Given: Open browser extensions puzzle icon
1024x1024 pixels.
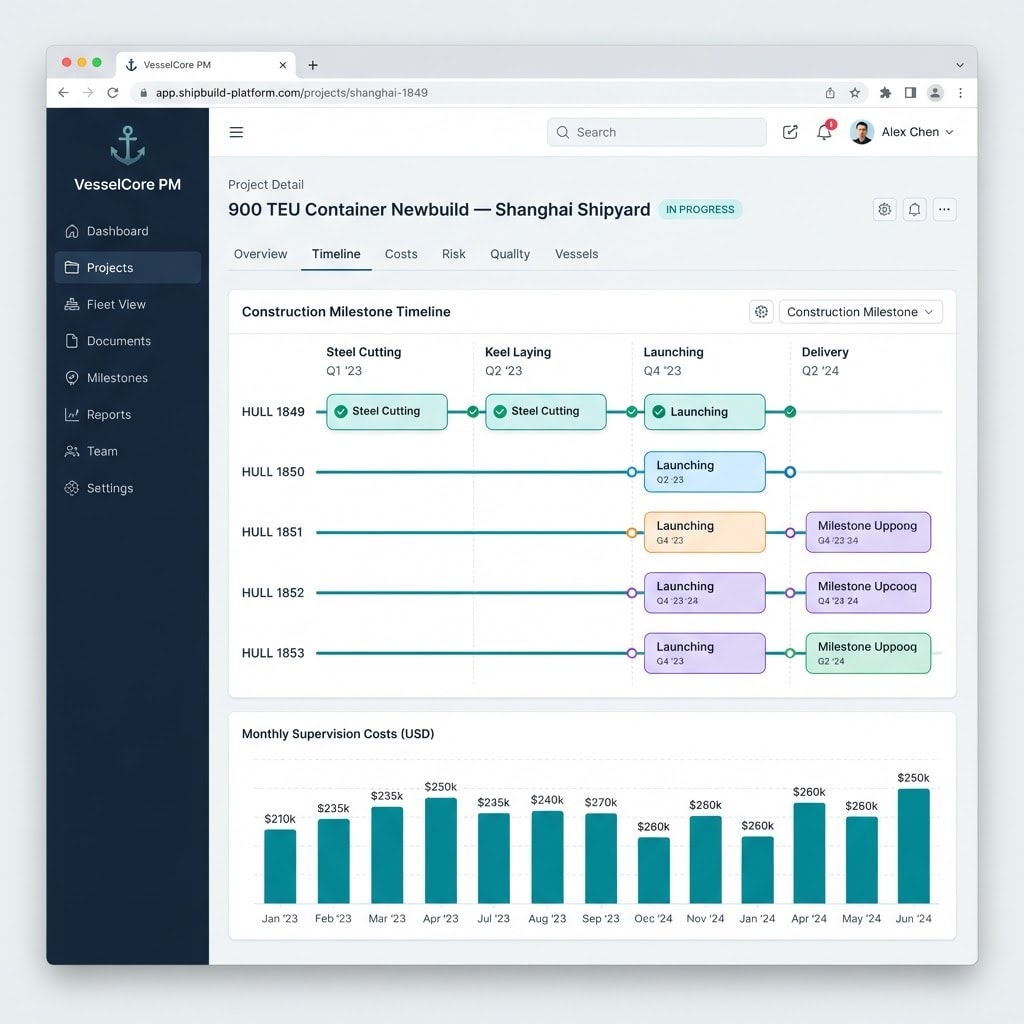Looking at the screenshot, I should coord(886,93).
